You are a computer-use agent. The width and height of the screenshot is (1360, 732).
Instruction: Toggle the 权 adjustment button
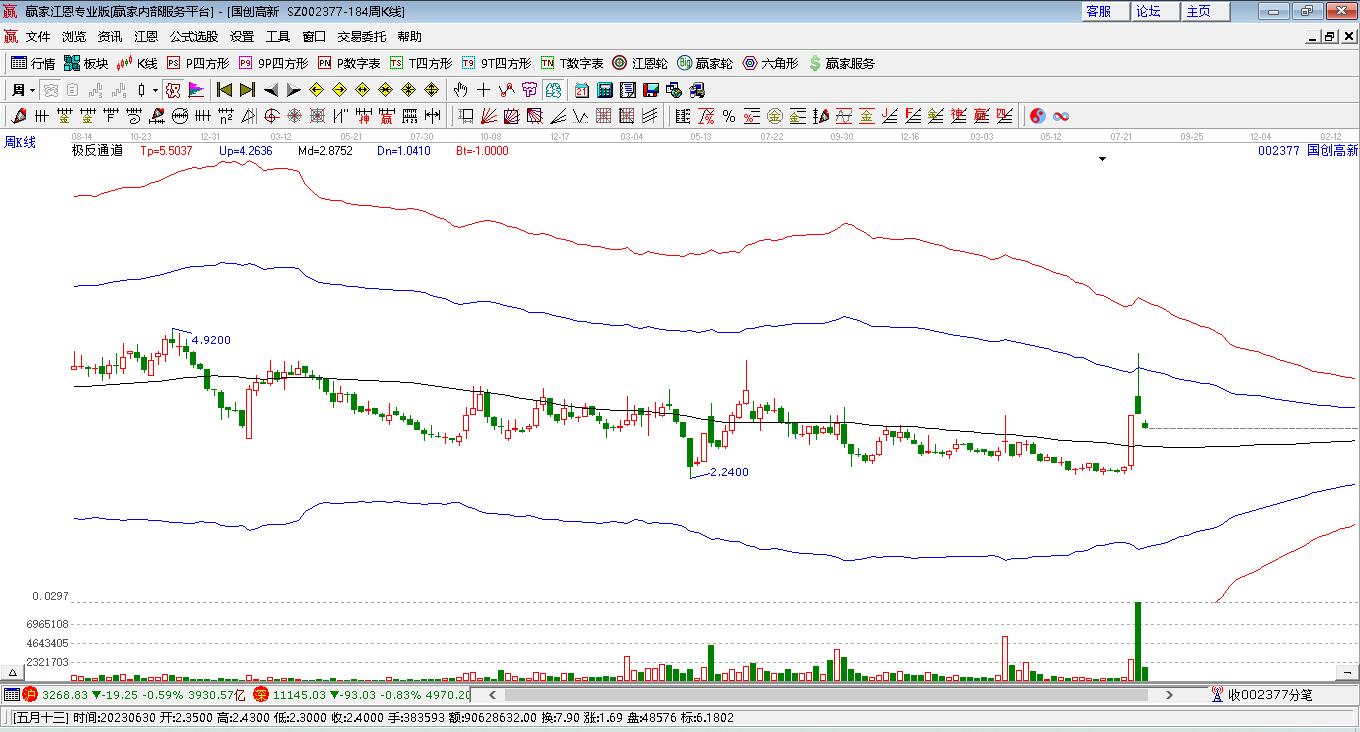point(172,90)
